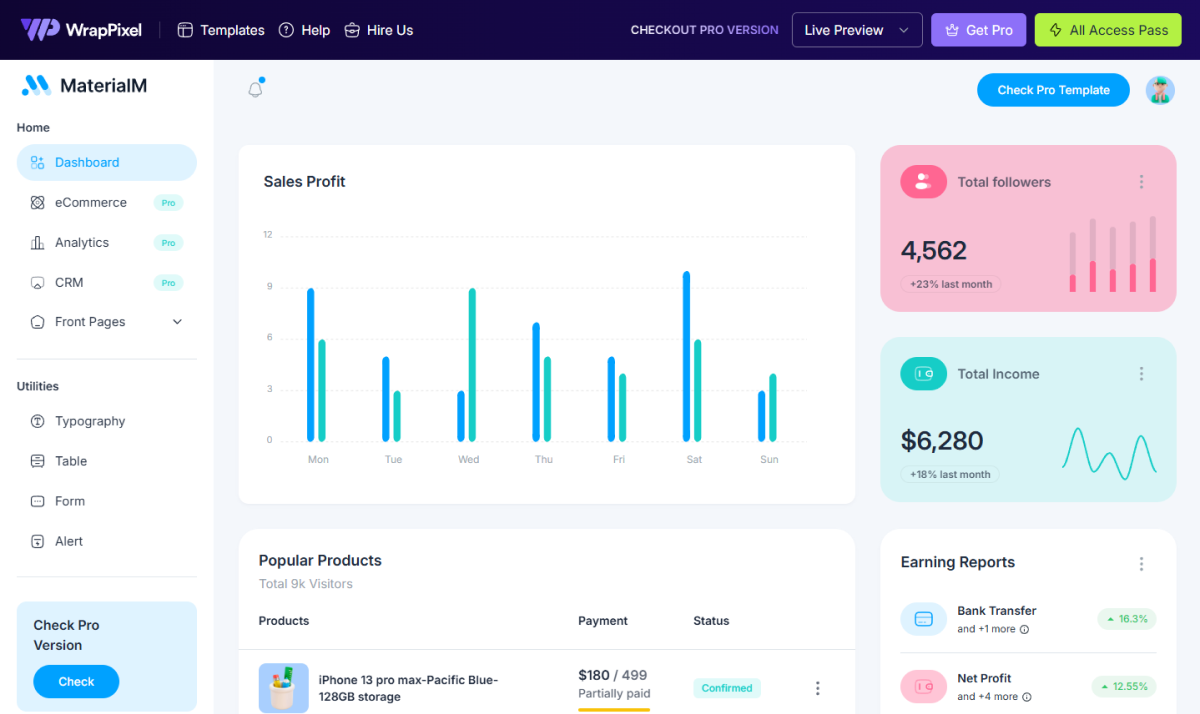
Task: Click the iPhone 13 product thumbnail
Action: [283, 688]
